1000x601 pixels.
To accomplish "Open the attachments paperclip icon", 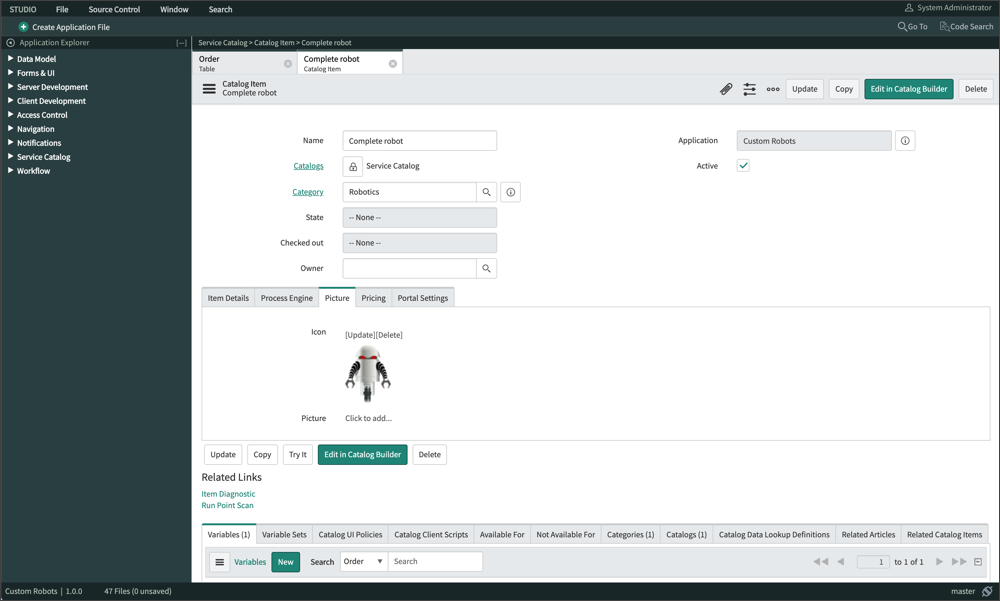I will pos(727,89).
